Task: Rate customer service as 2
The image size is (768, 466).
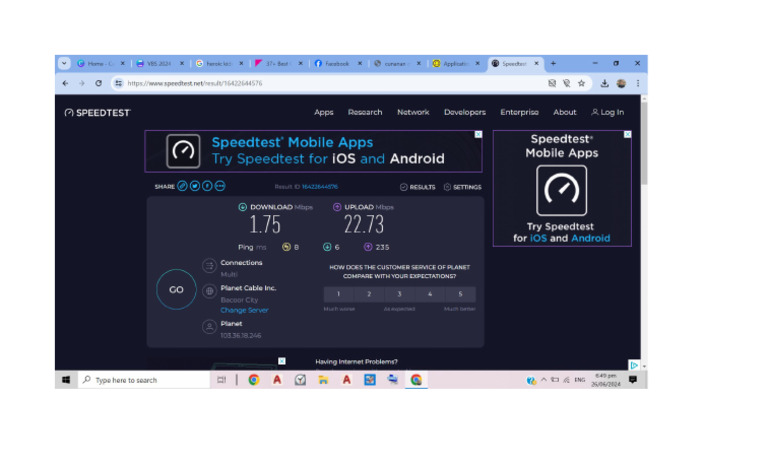Action: tap(369, 294)
